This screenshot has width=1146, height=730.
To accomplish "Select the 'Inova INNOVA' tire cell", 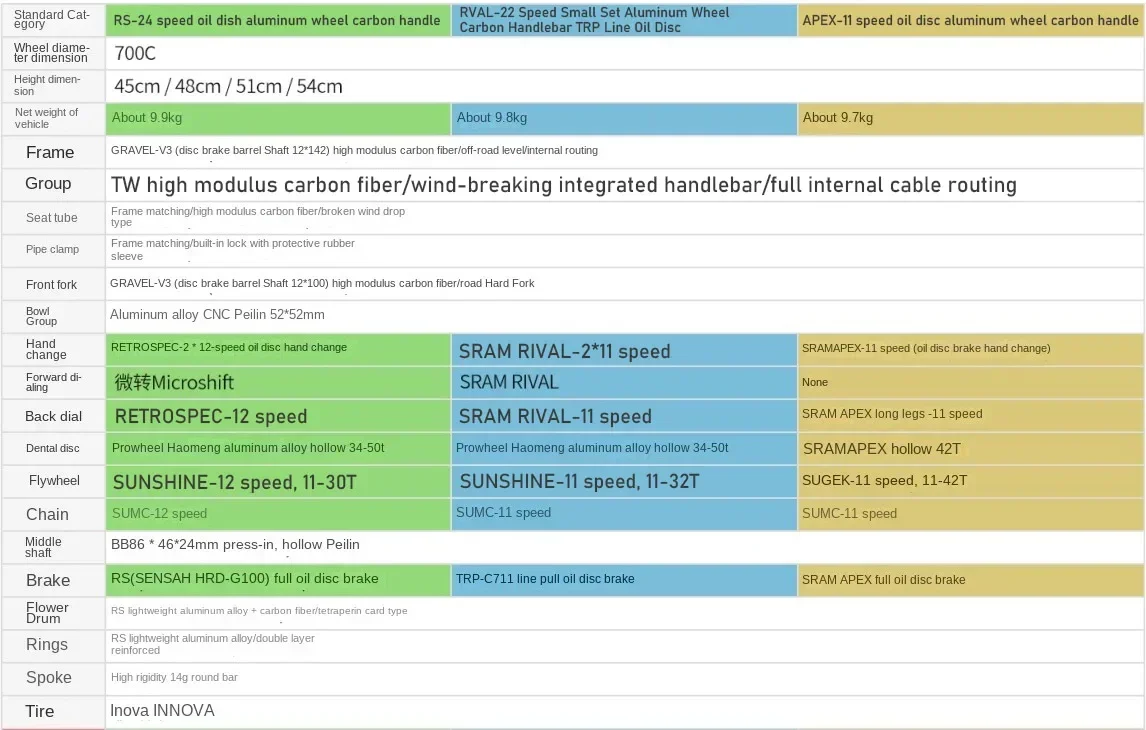I will [162, 711].
